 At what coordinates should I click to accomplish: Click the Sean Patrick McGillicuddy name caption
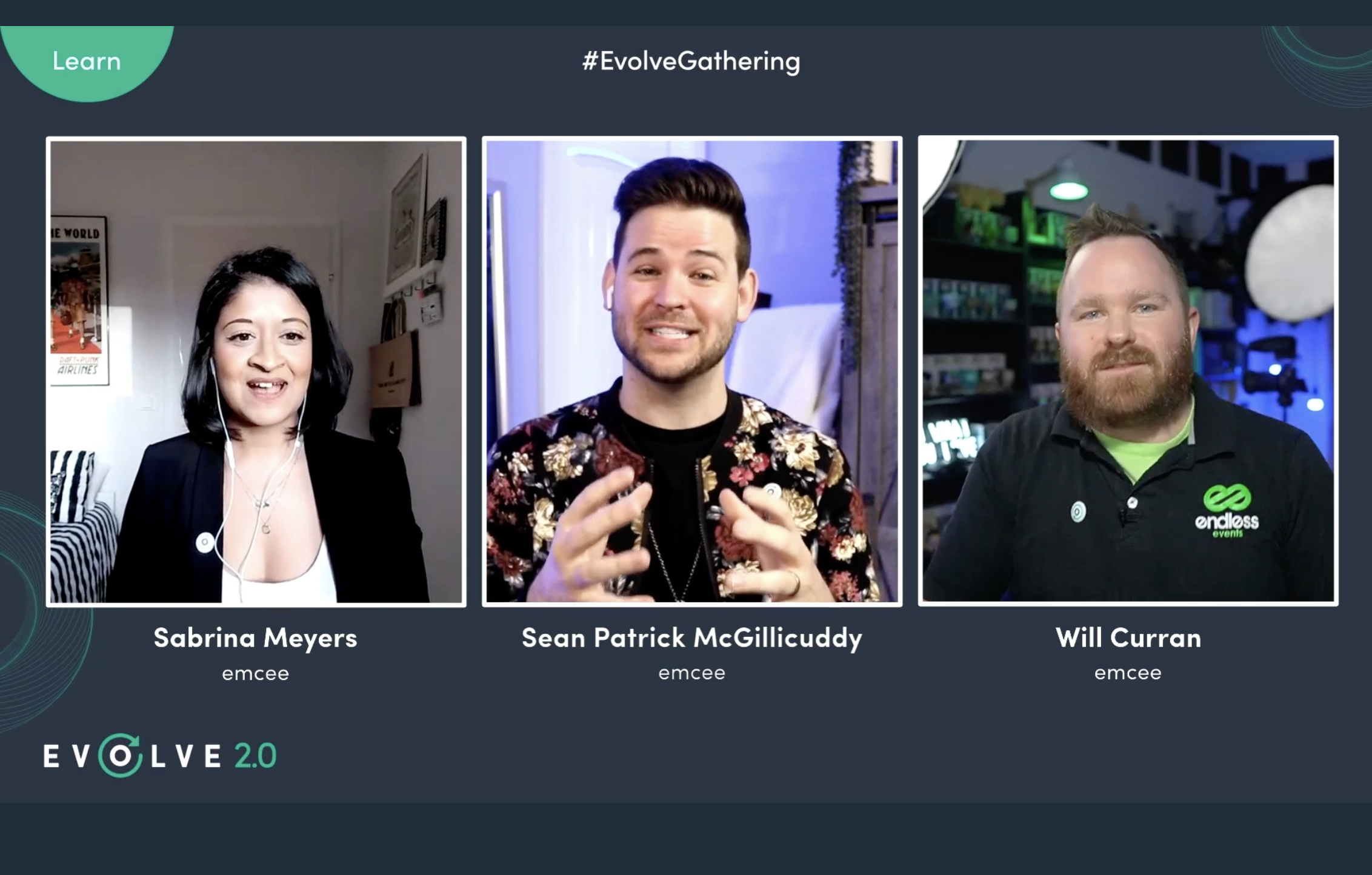692,639
